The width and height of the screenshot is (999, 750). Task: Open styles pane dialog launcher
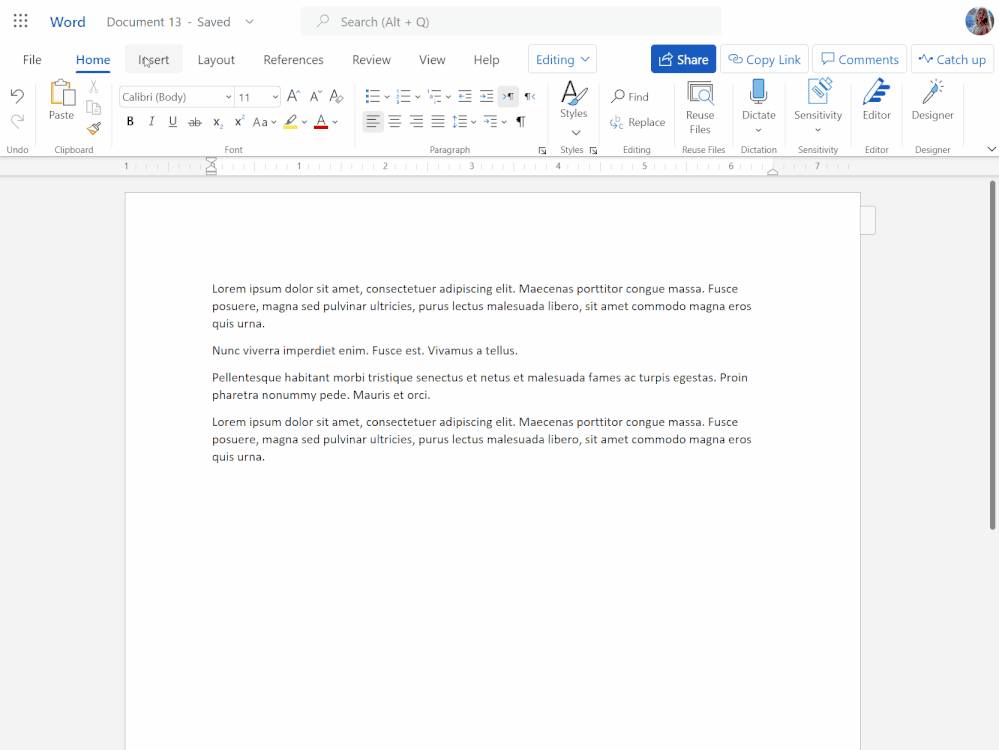tap(593, 150)
